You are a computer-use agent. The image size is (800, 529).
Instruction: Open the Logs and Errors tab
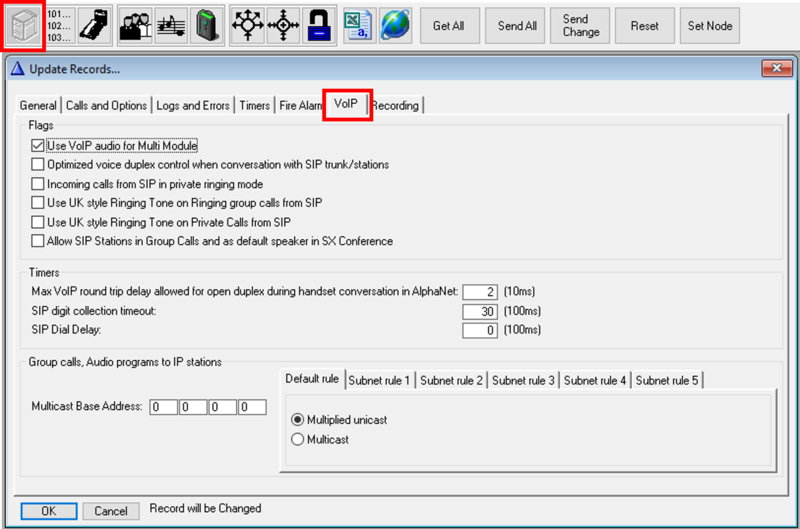193,106
